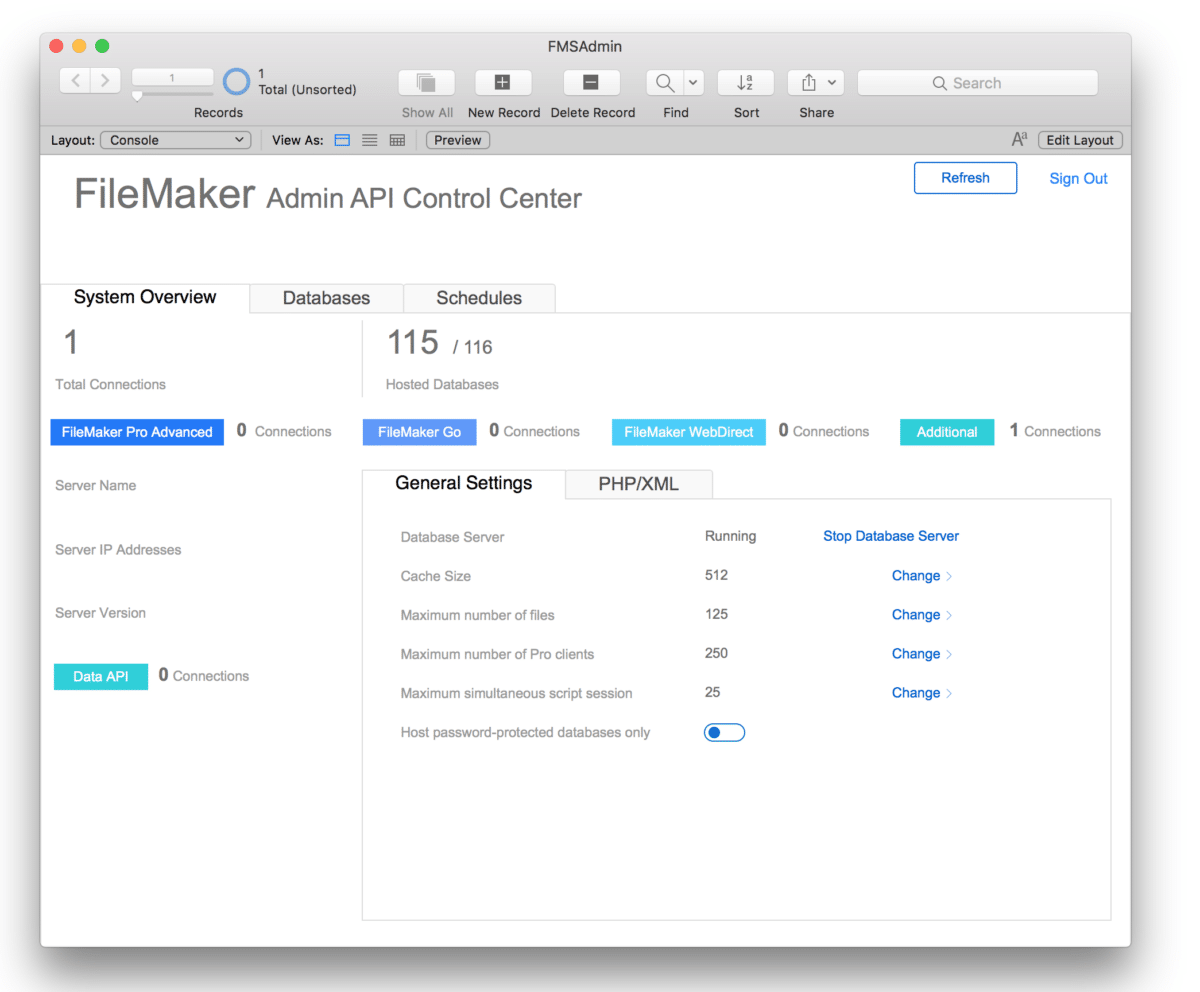Screen dimensions: 1200x992
Task: Toggle Host password-protected databases only
Action: coord(724,732)
